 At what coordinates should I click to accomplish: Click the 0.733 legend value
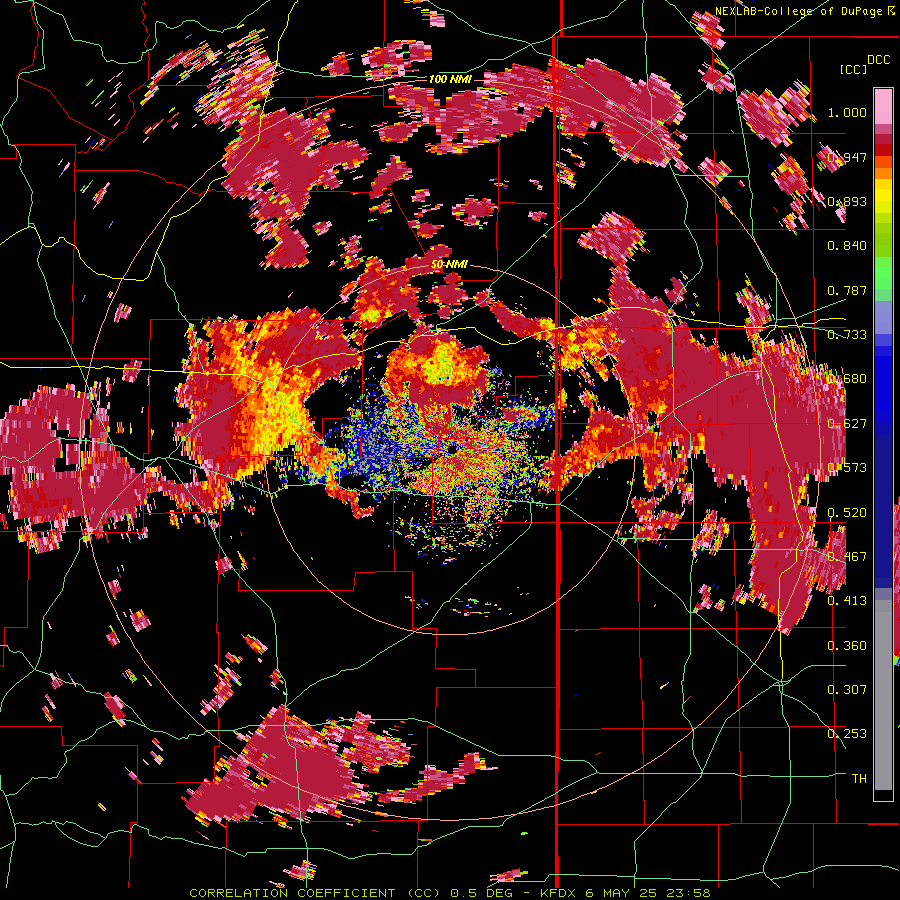click(x=847, y=335)
